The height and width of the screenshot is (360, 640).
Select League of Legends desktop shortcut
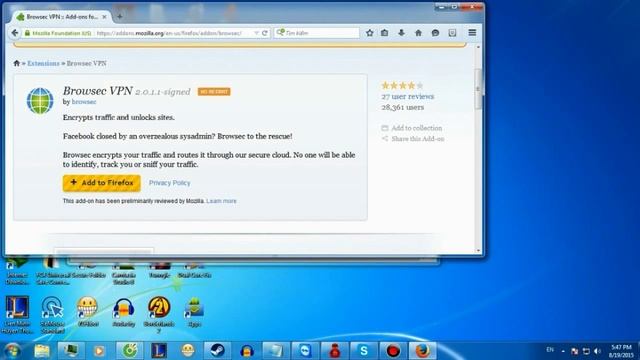coord(17,314)
